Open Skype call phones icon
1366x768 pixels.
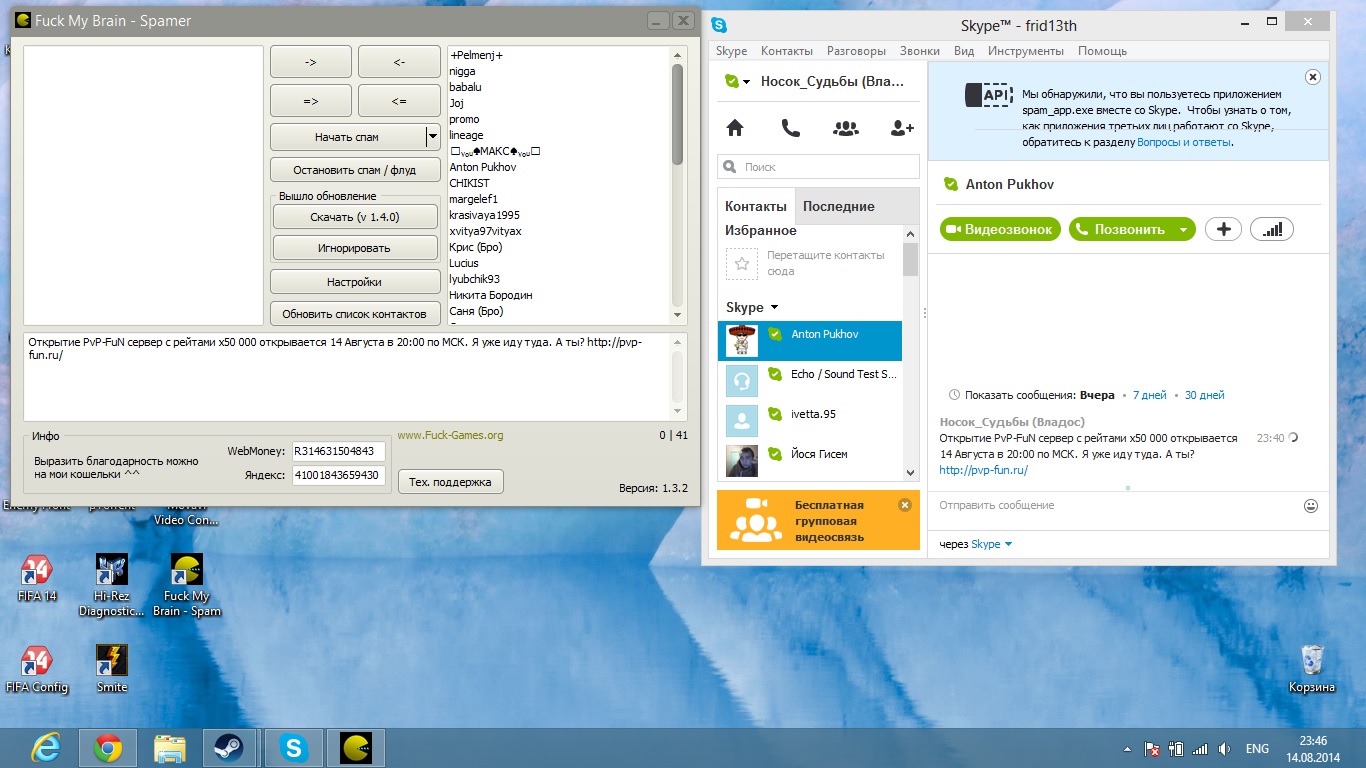(x=790, y=128)
